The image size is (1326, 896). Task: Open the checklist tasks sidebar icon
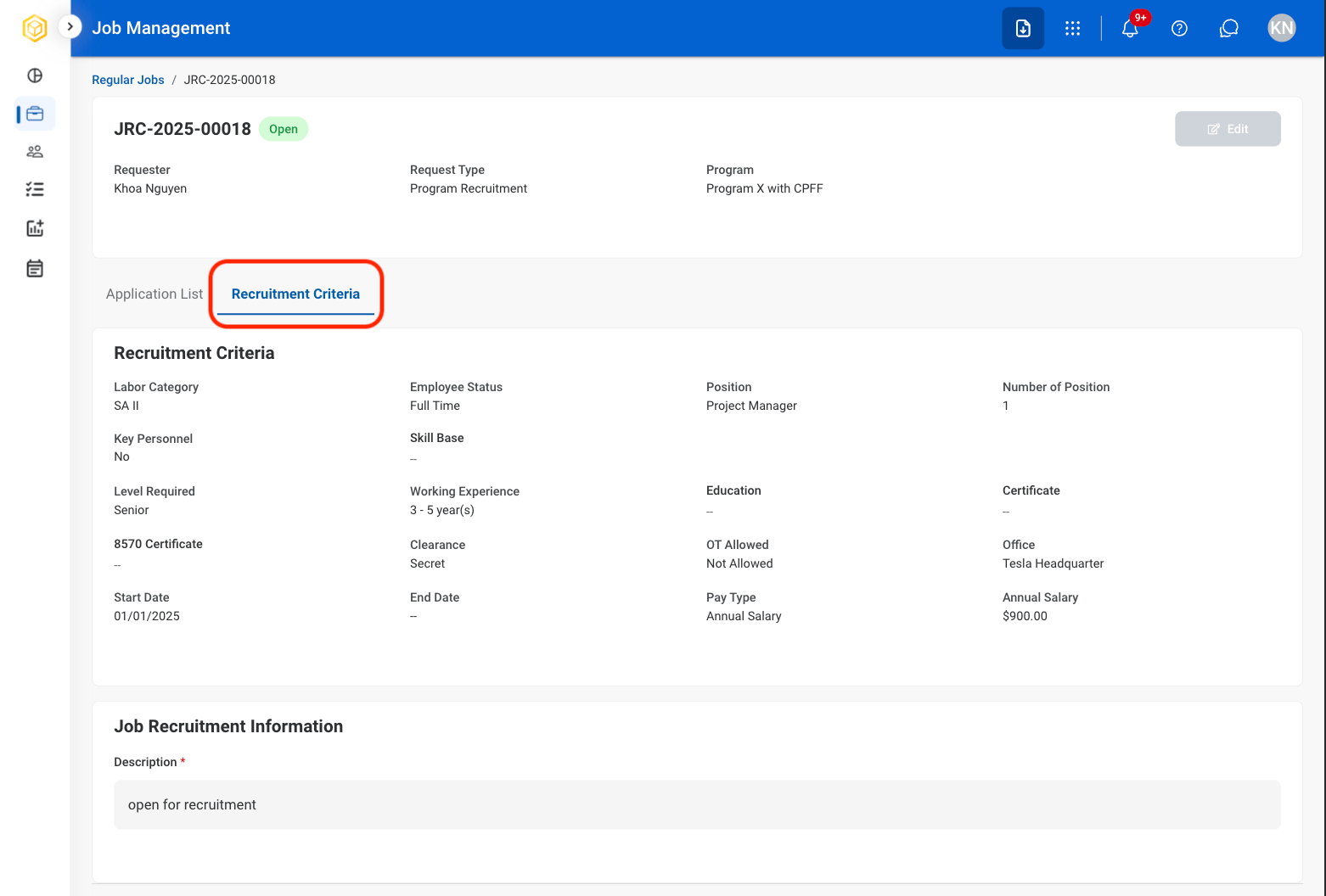click(35, 189)
